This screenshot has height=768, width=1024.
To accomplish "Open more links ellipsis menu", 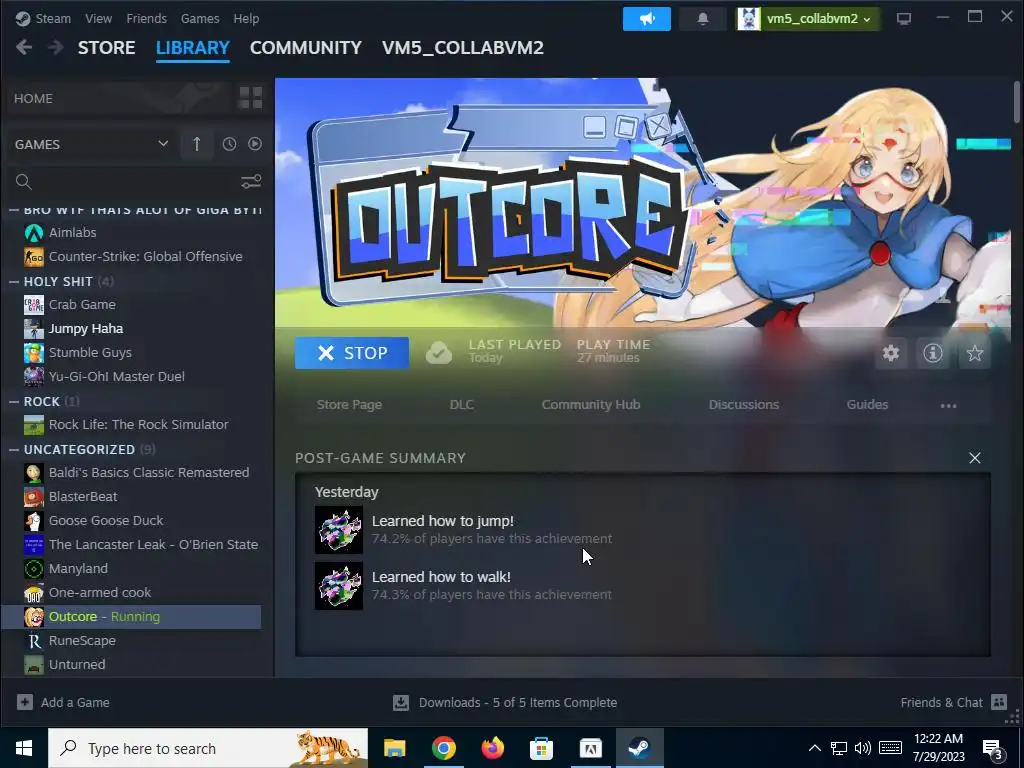I will coord(948,406).
